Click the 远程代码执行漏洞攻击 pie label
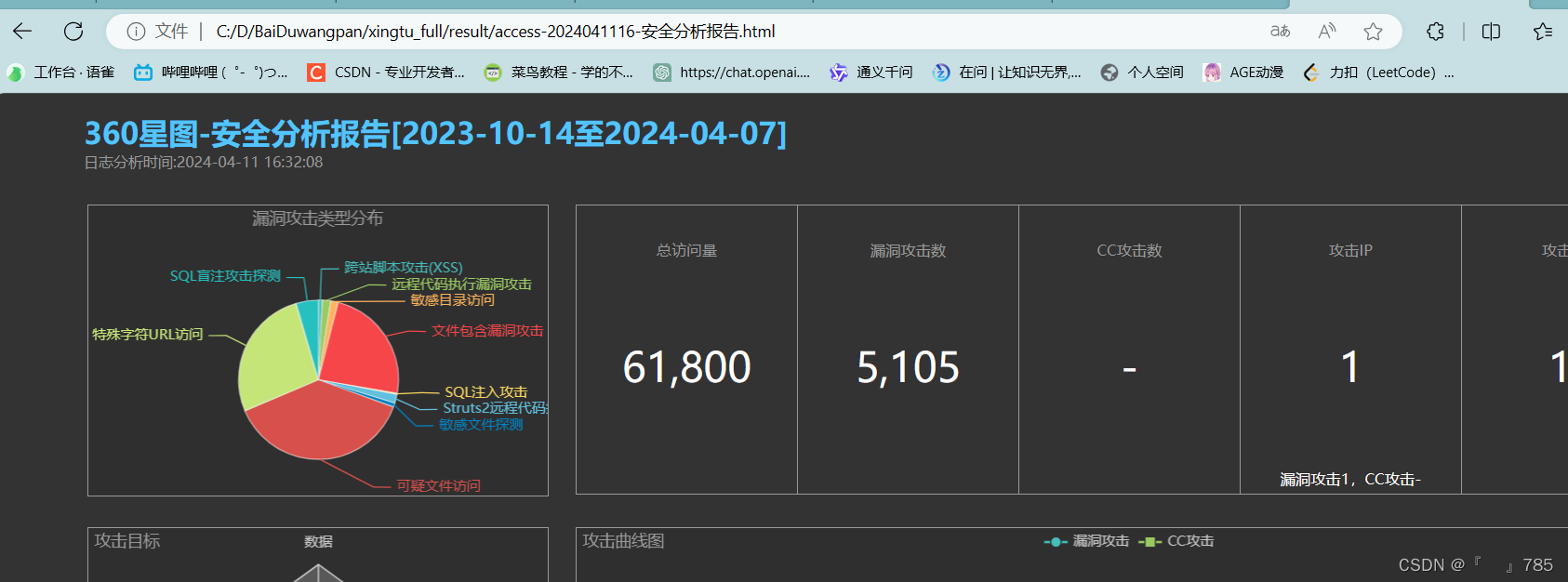Viewport: 1568px width, 582px height. tap(461, 284)
